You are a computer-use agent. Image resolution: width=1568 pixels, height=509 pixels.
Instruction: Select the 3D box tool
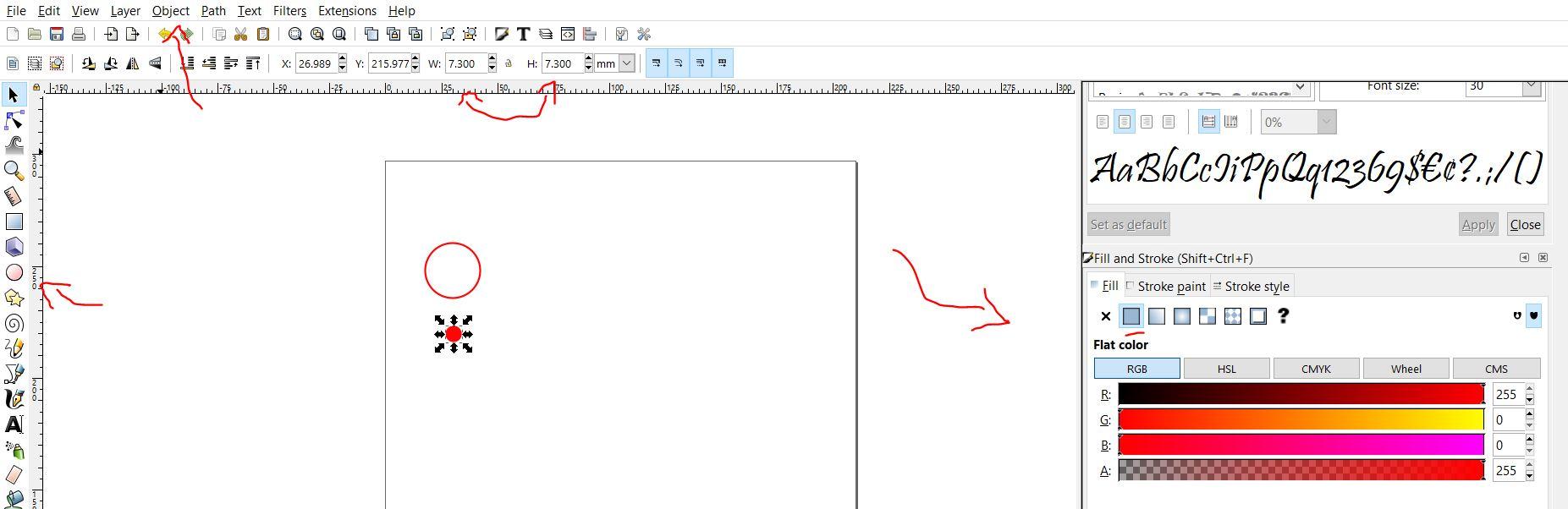(x=14, y=247)
